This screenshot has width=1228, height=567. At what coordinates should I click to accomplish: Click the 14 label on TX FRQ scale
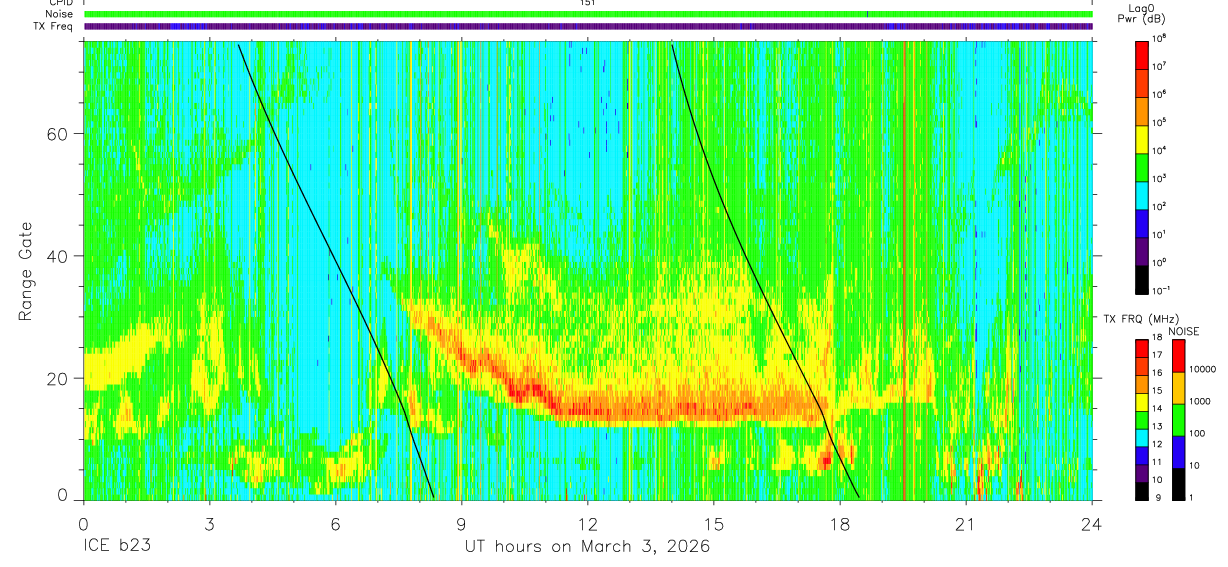tap(1157, 408)
